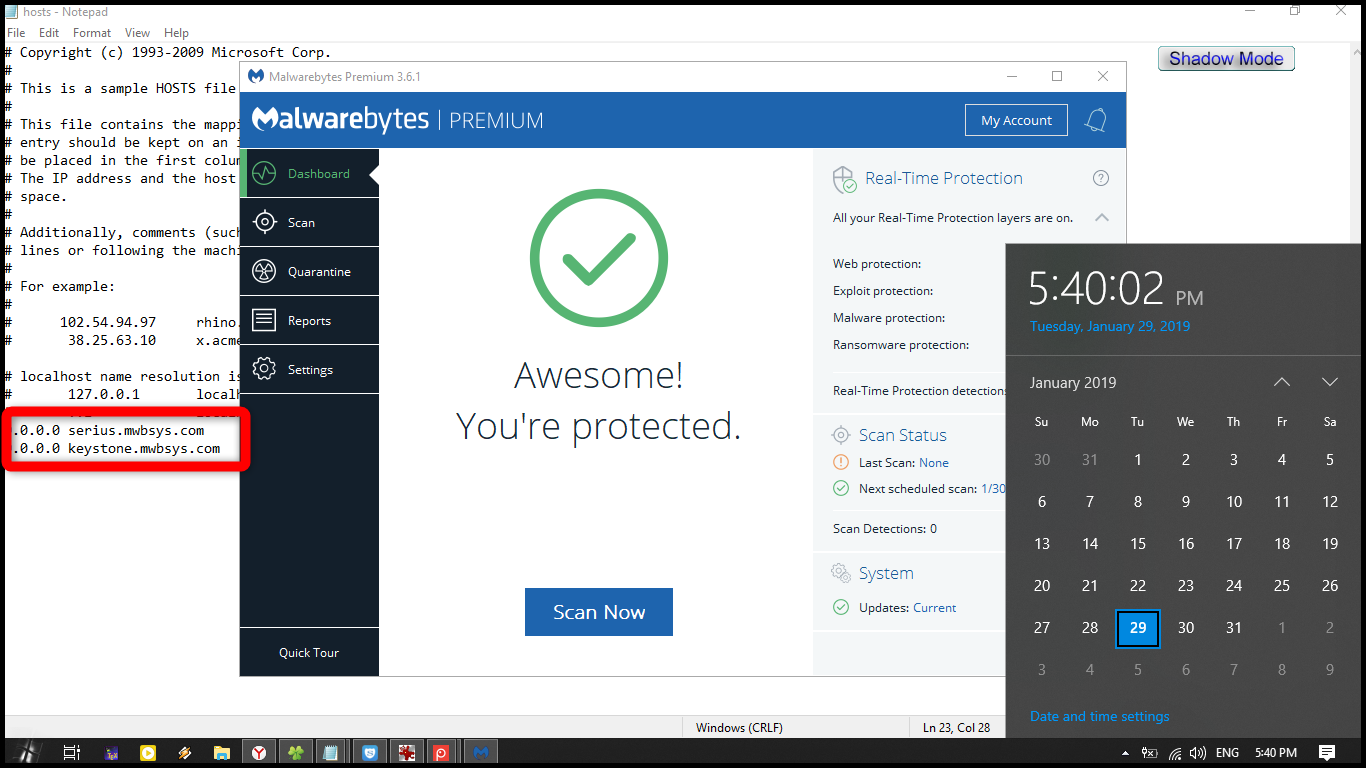This screenshot has height=768, width=1366.
Task: Click the Dashboard pulse icon in sidebar
Action: [x=264, y=173]
